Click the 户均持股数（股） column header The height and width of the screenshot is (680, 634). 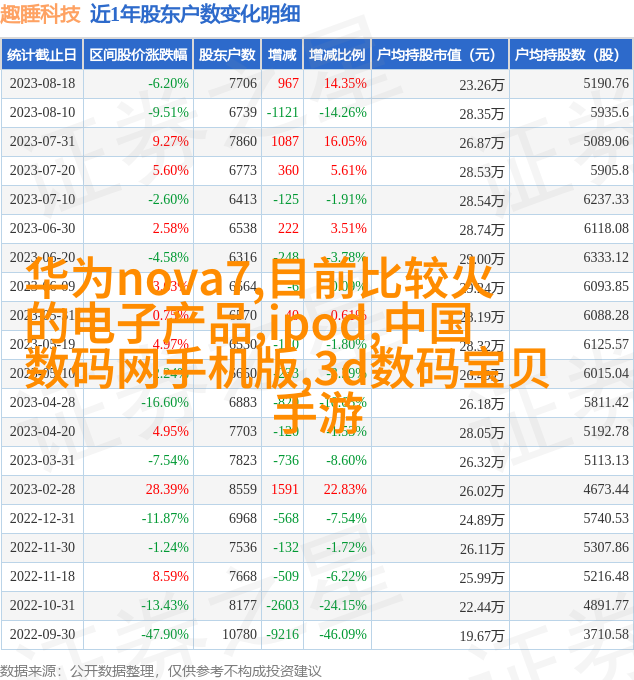(x=570, y=55)
